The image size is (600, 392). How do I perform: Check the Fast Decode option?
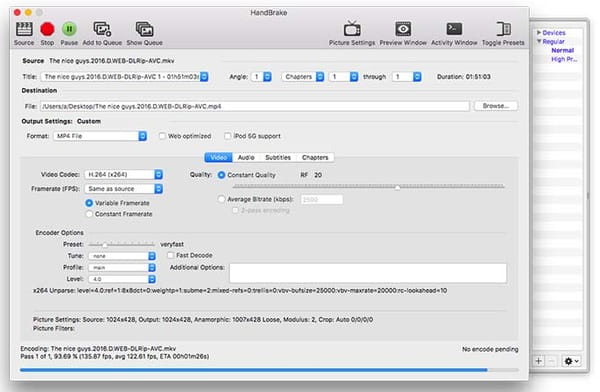point(171,255)
